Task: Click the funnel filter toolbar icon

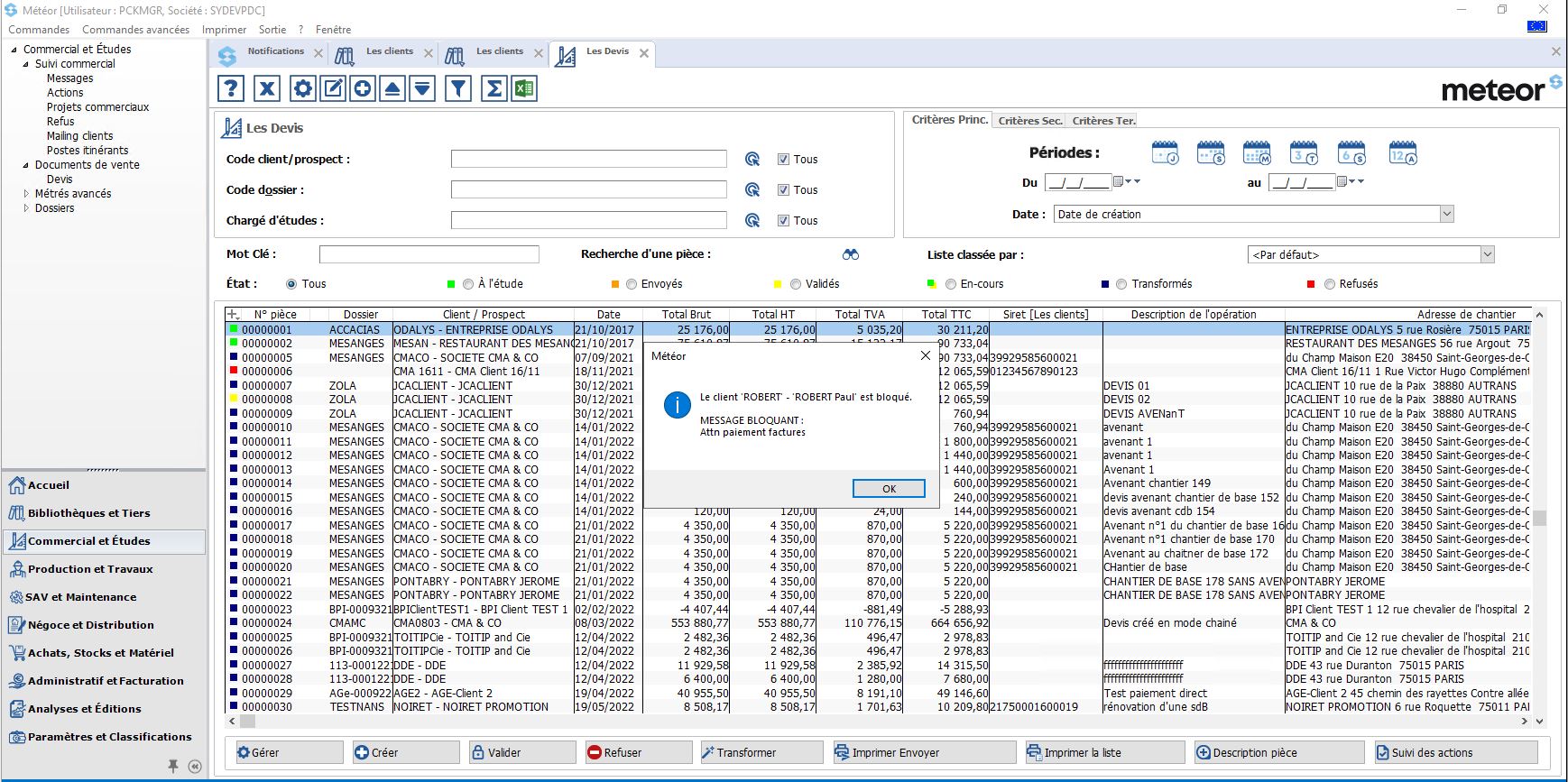Action: [458, 88]
